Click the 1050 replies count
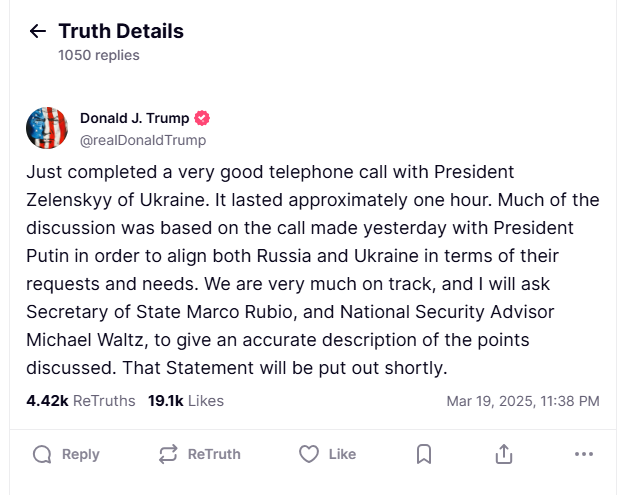 point(99,55)
